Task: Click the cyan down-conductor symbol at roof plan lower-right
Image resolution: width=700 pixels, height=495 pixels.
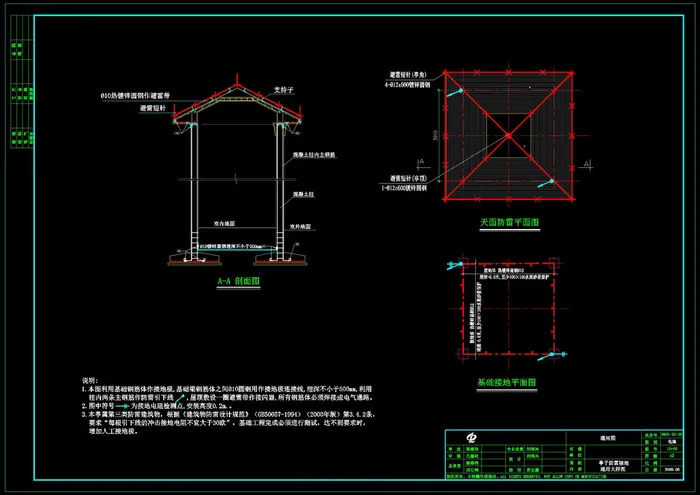Action: 552,183
